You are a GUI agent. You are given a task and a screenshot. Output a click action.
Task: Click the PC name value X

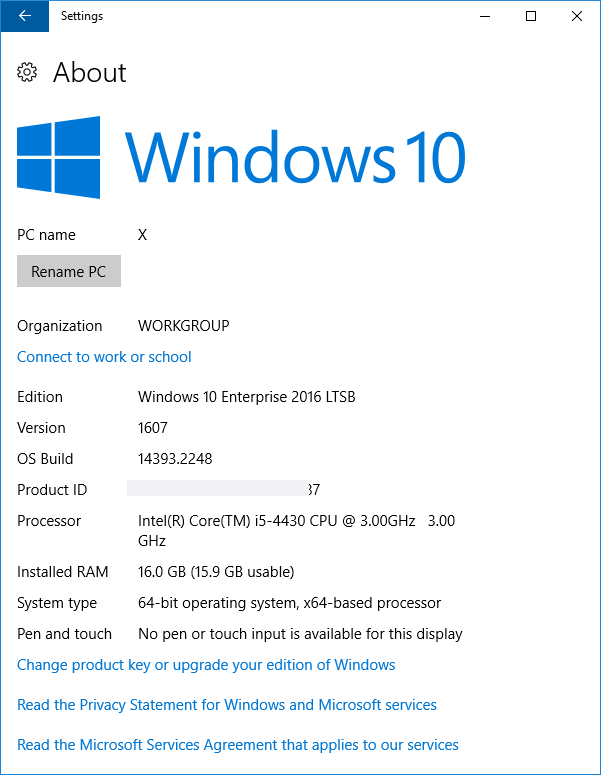[142, 235]
